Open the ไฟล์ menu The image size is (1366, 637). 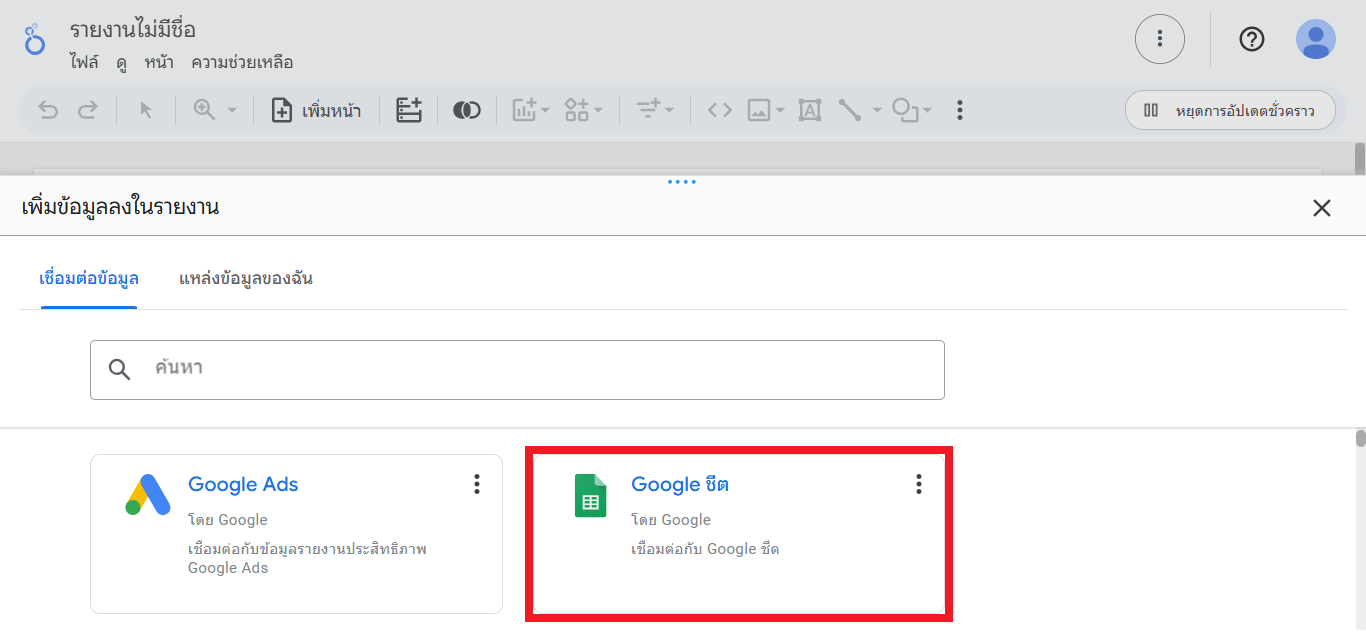85,62
